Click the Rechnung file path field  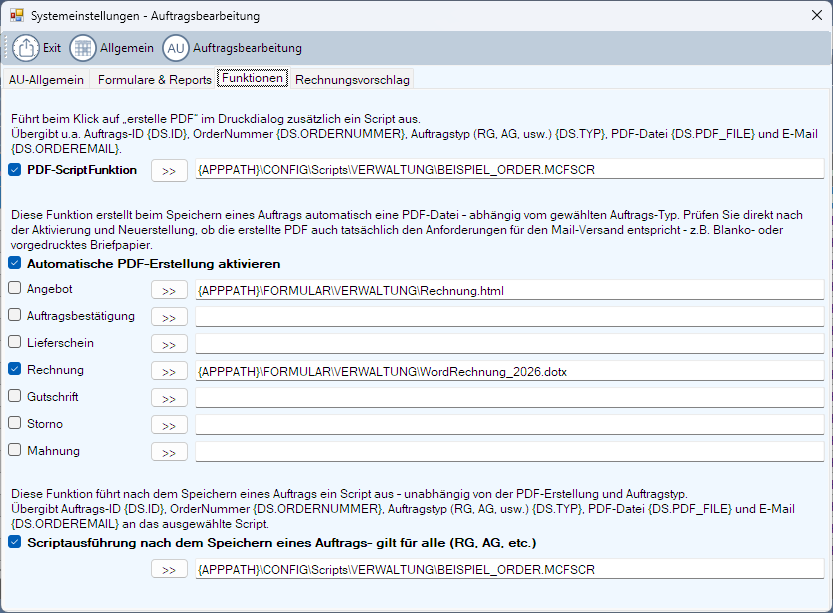(x=510, y=371)
